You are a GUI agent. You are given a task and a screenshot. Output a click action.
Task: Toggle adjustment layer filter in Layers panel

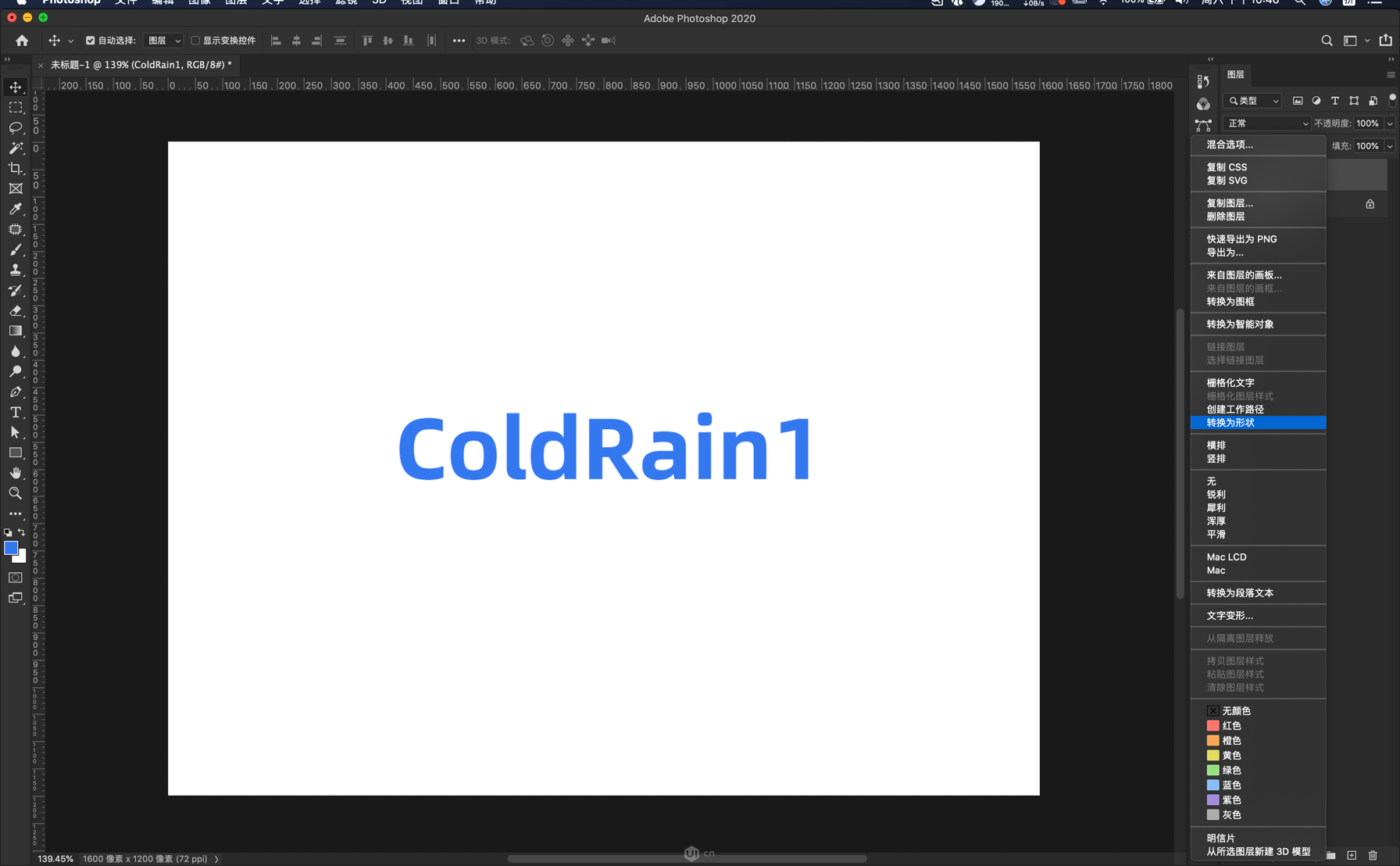pyautogui.click(x=1316, y=101)
